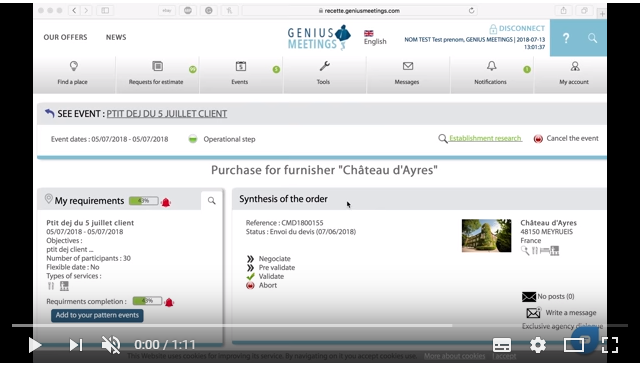The image size is (644, 370).
Task: Click the My requirements magnifier icon
Action: [x=212, y=201]
